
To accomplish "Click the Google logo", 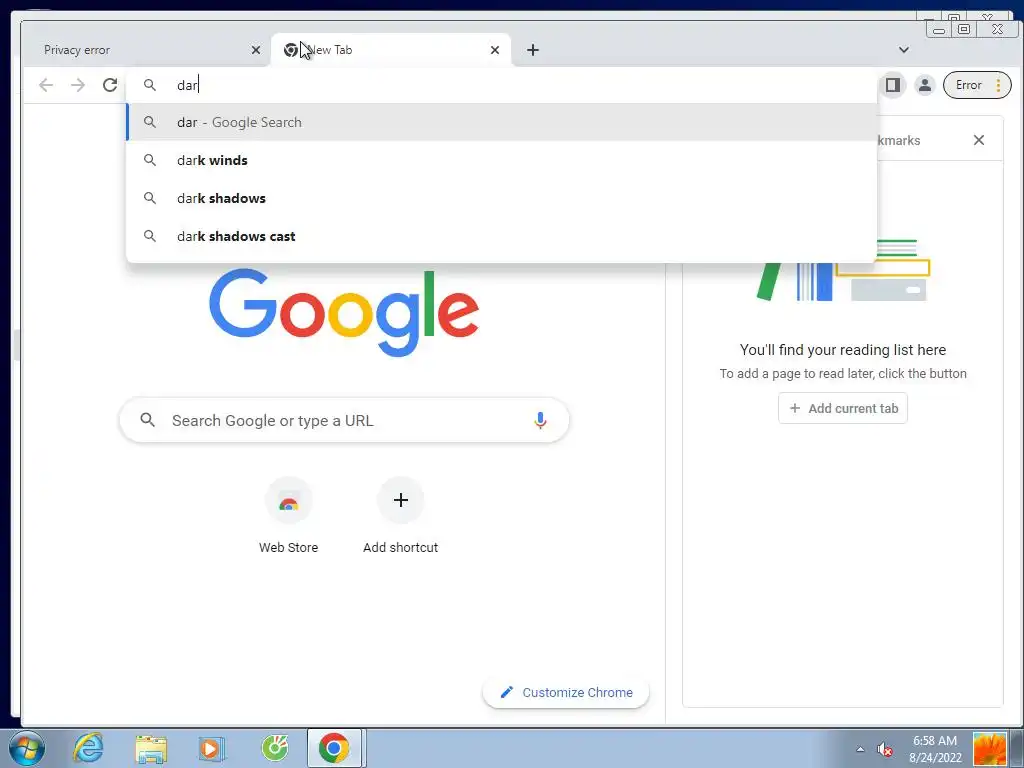I will coord(344,312).
